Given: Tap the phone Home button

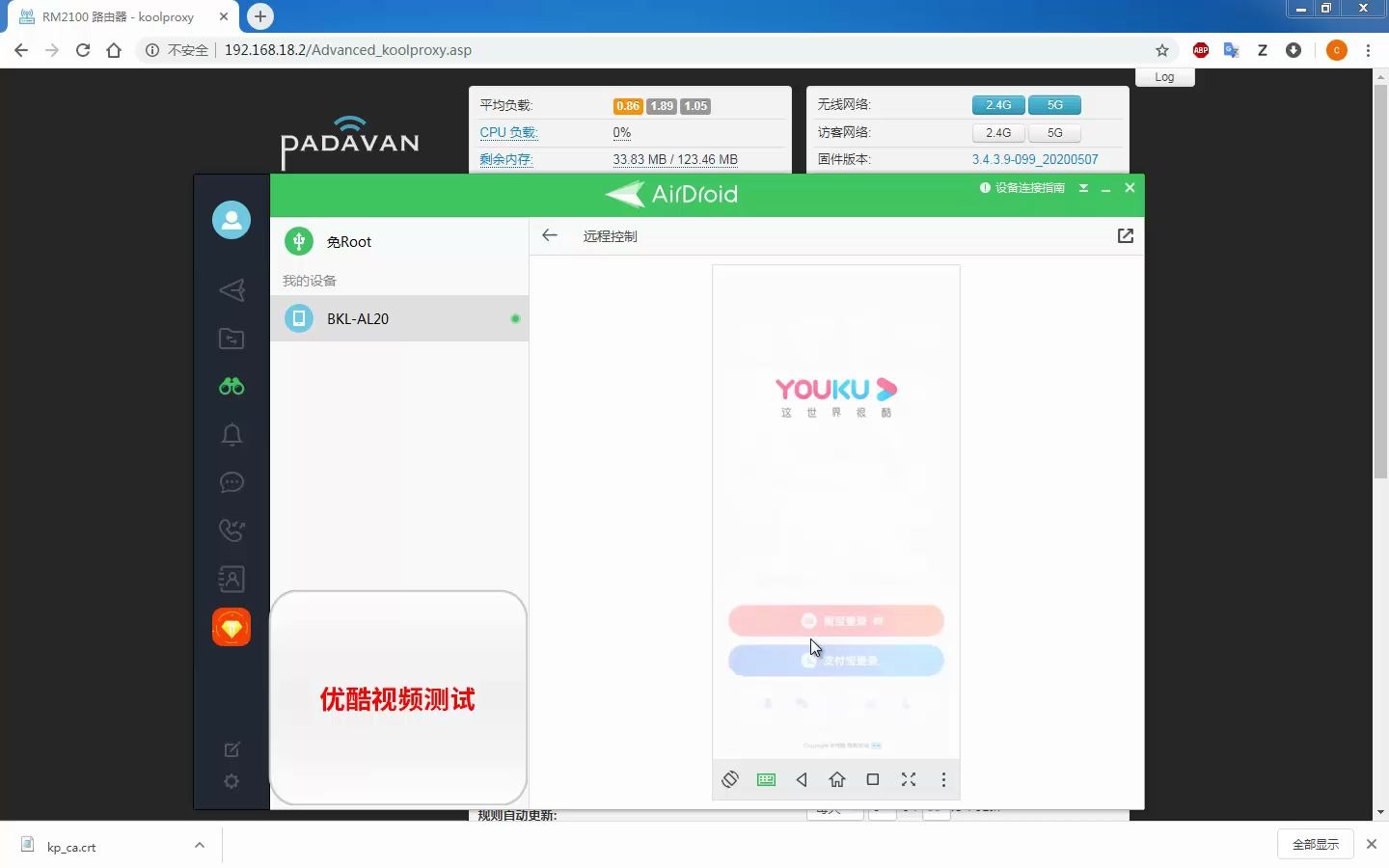Looking at the screenshot, I should (x=837, y=779).
